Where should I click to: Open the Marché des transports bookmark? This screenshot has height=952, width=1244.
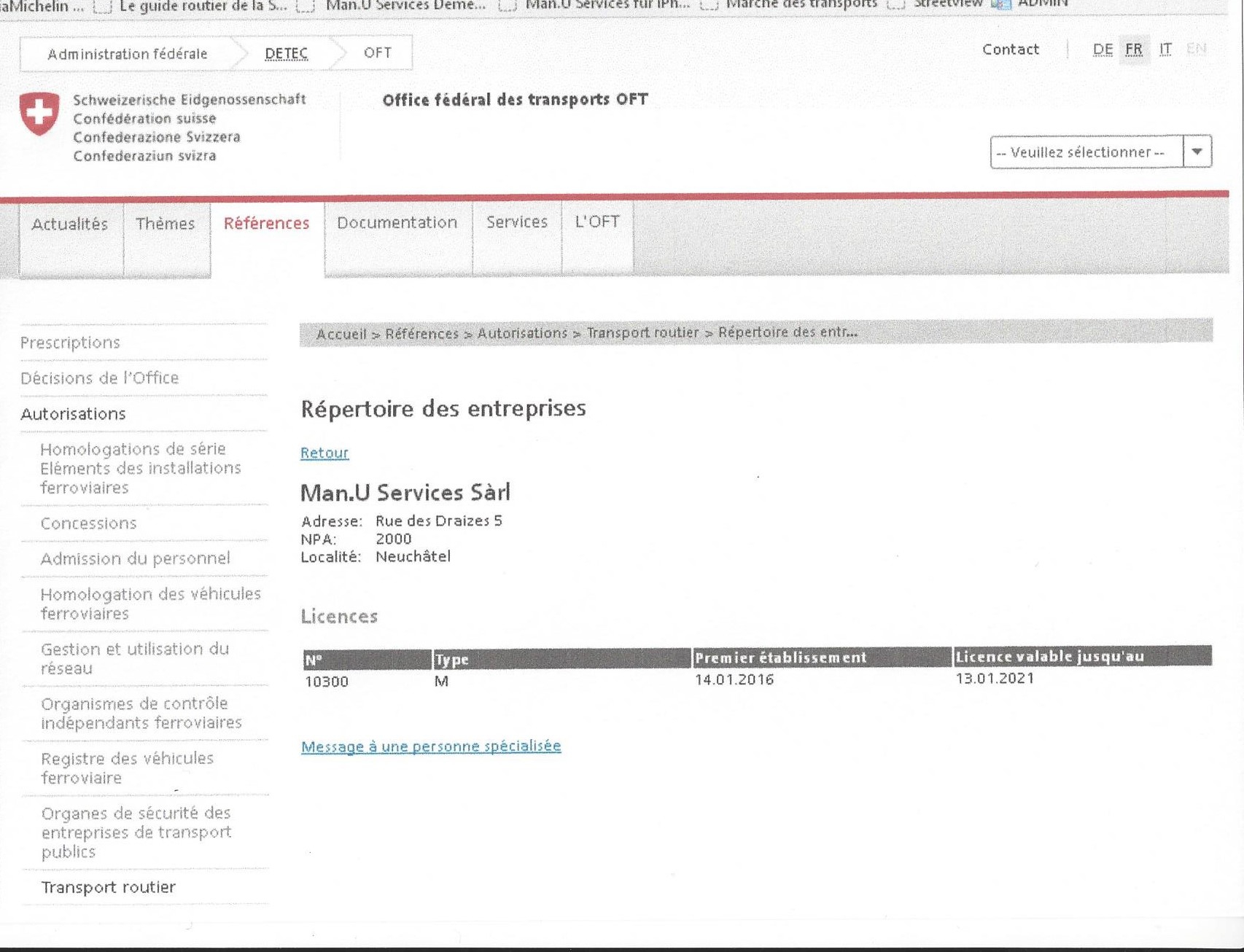801,4
